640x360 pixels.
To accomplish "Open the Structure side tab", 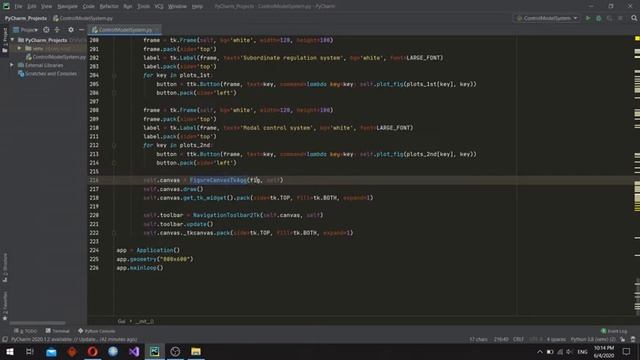I will 5,268.
